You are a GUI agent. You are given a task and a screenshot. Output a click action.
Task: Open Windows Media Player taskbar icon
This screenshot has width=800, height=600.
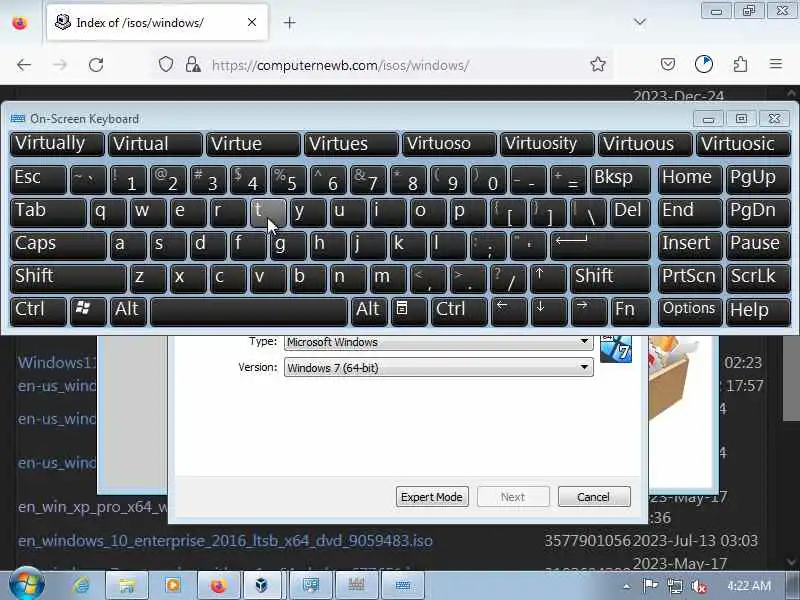[172, 585]
